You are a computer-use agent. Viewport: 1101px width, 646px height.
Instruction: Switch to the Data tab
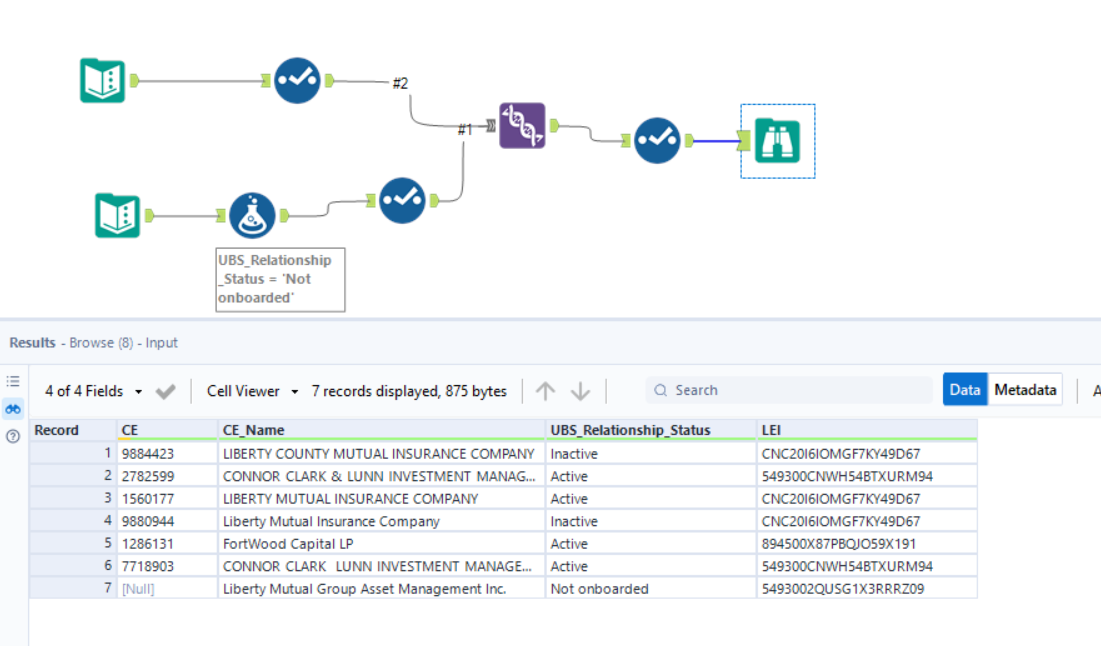[x=964, y=390]
